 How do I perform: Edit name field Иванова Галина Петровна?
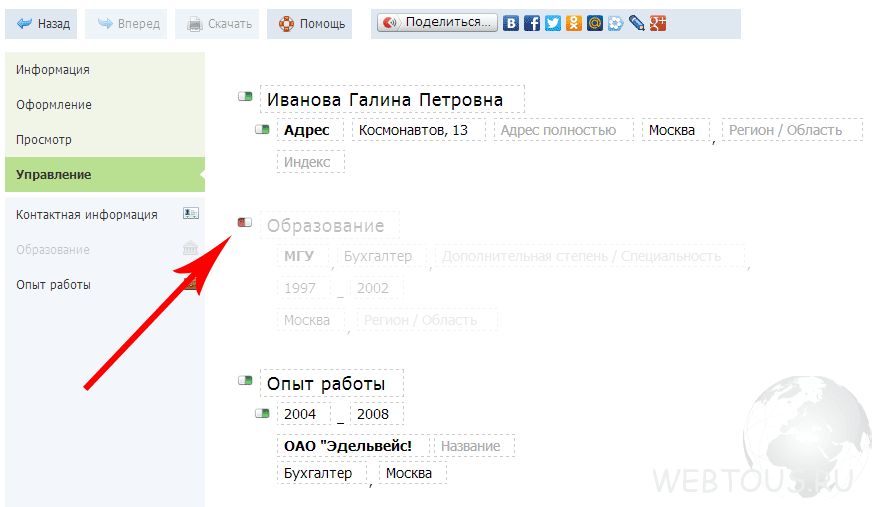click(x=392, y=100)
